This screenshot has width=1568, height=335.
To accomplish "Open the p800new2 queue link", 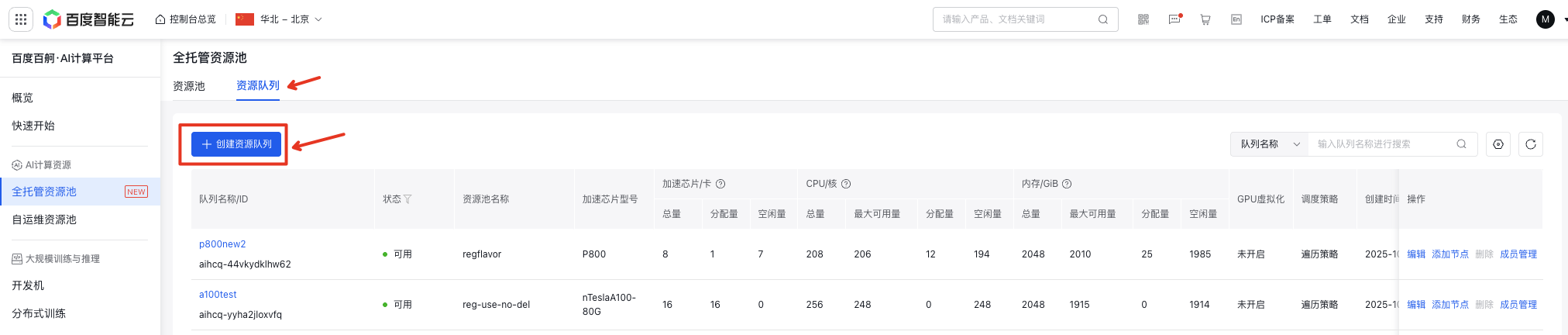I will click(x=222, y=244).
